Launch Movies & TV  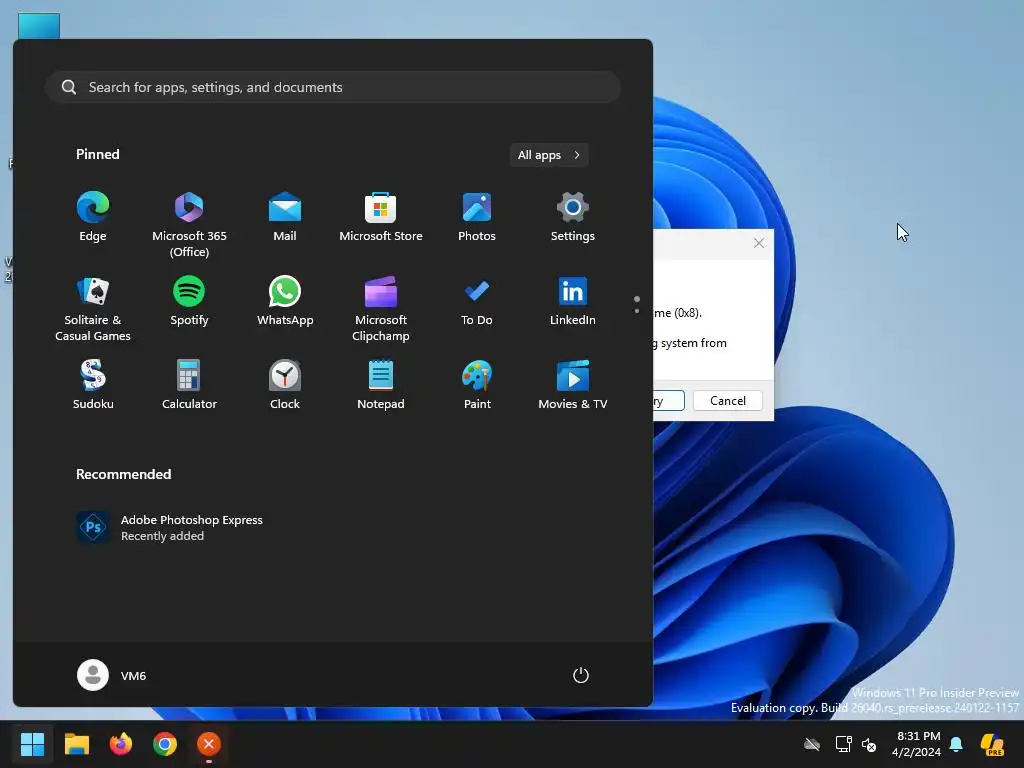click(x=573, y=385)
